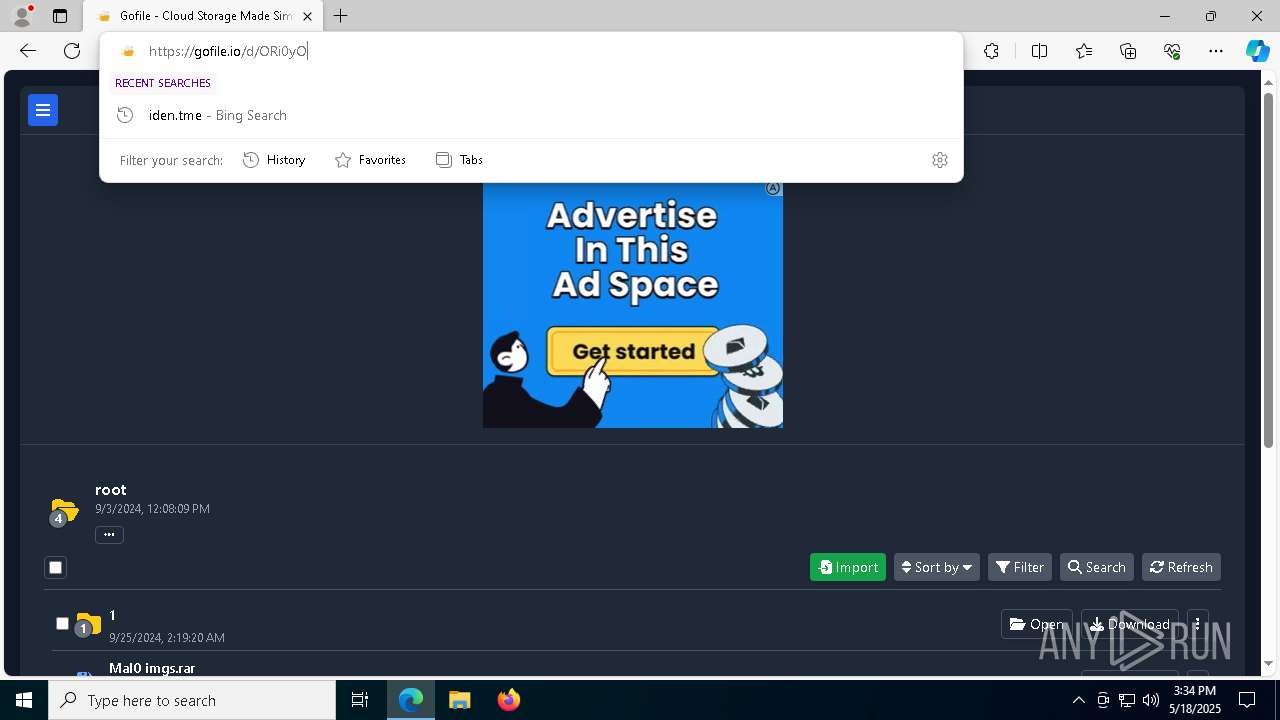Image resolution: width=1280 pixels, height=720 pixels.
Task: Click the folder name 1
Action: coord(113,615)
